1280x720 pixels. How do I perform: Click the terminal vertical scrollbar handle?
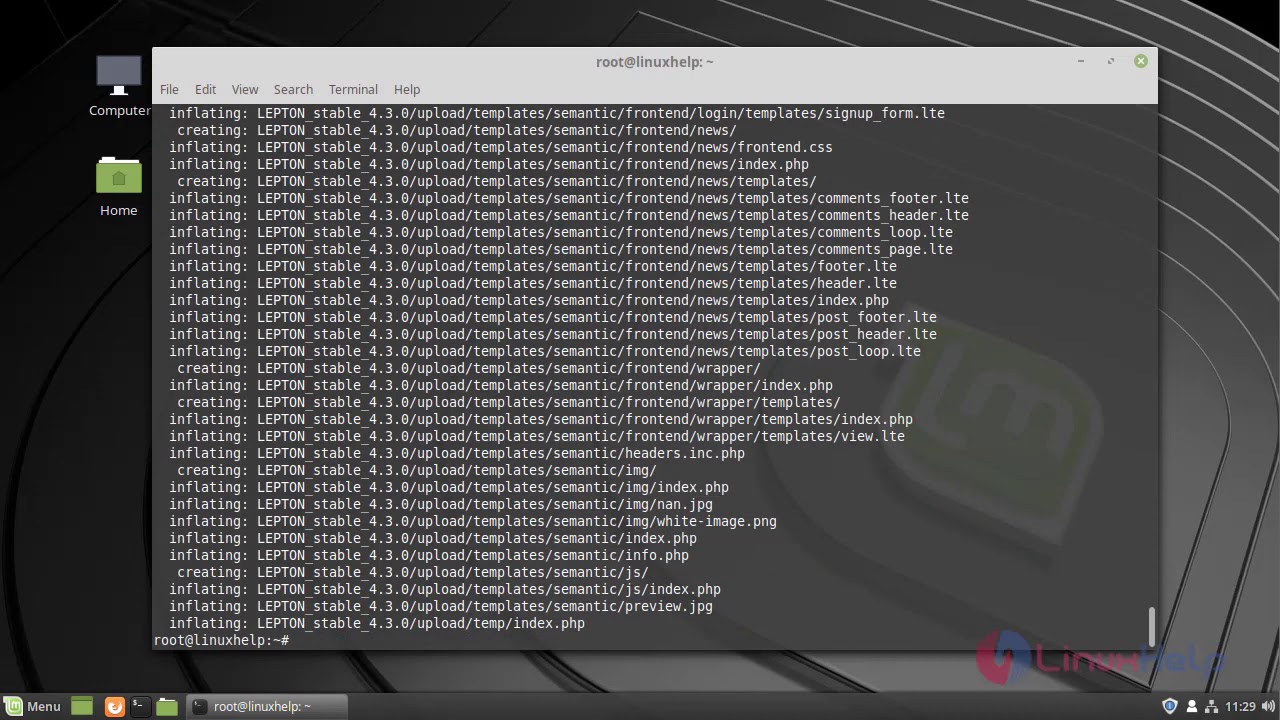point(1151,627)
